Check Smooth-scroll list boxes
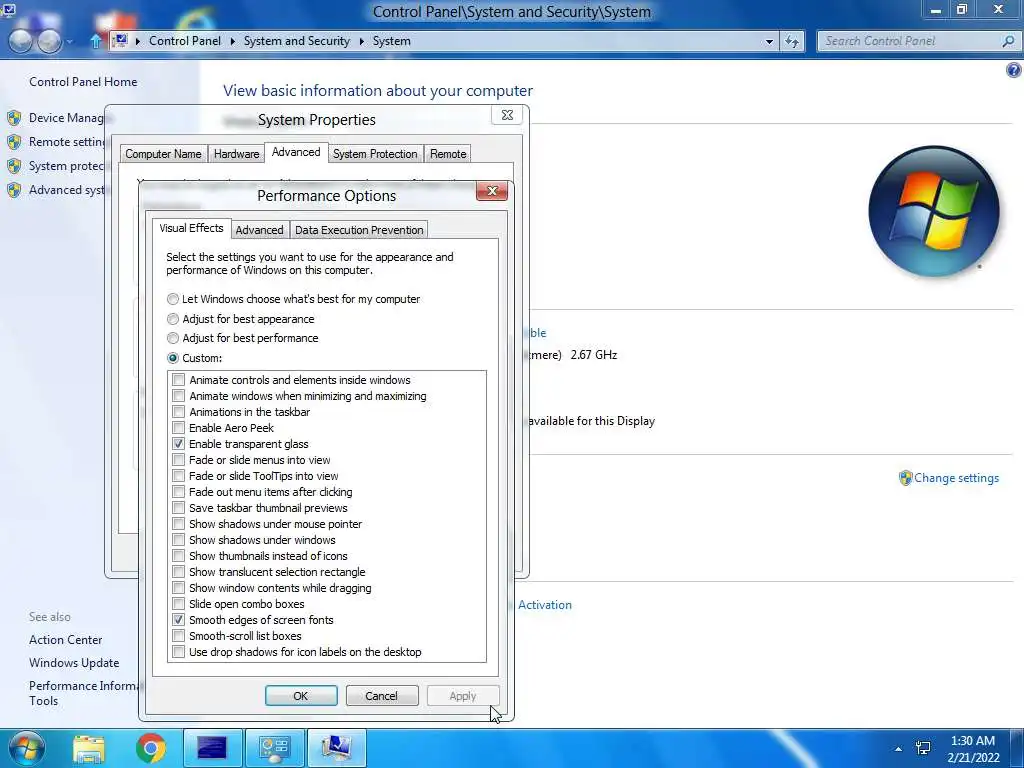 pos(178,636)
